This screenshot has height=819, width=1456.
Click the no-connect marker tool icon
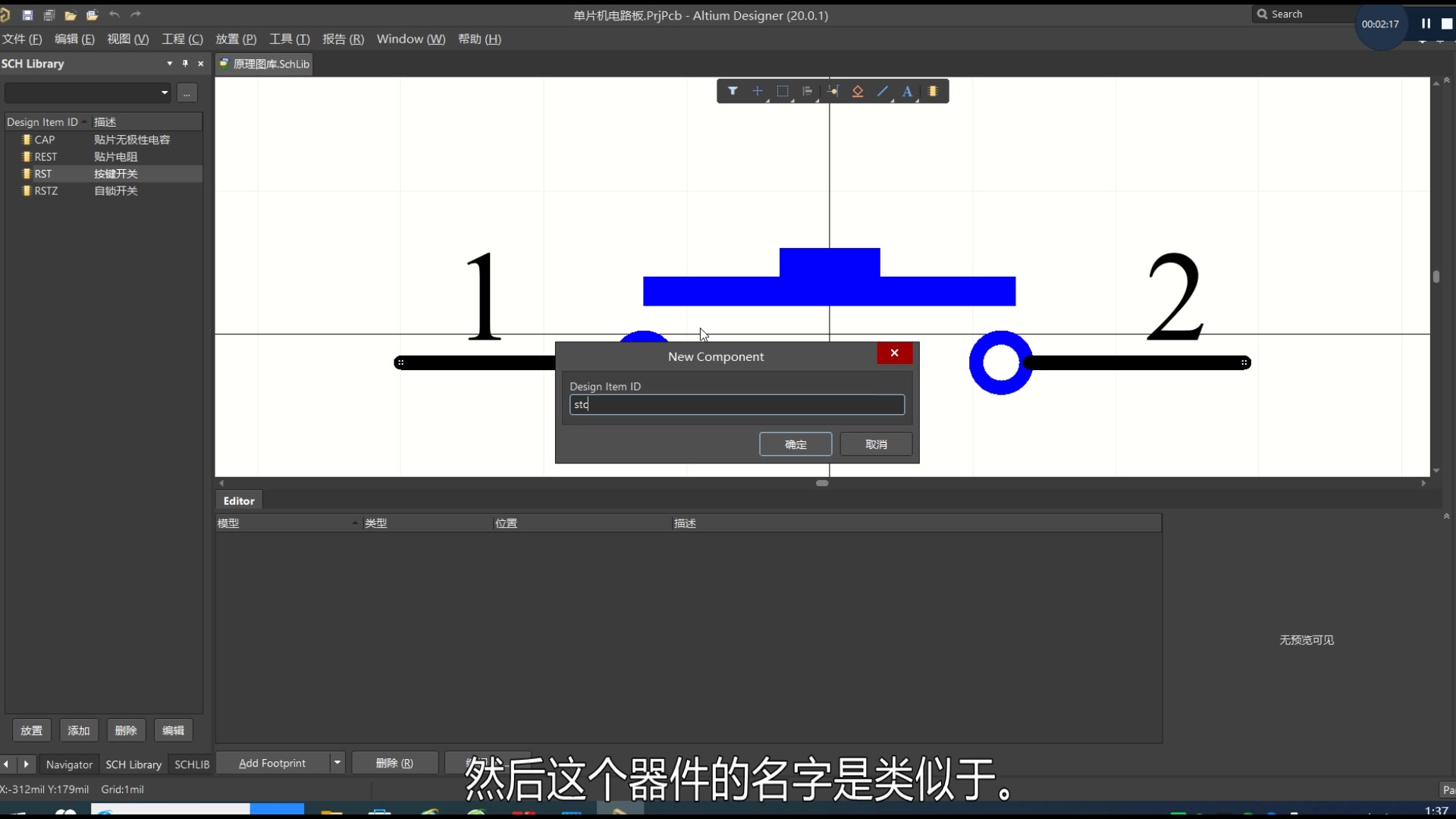[x=757, y=91]
